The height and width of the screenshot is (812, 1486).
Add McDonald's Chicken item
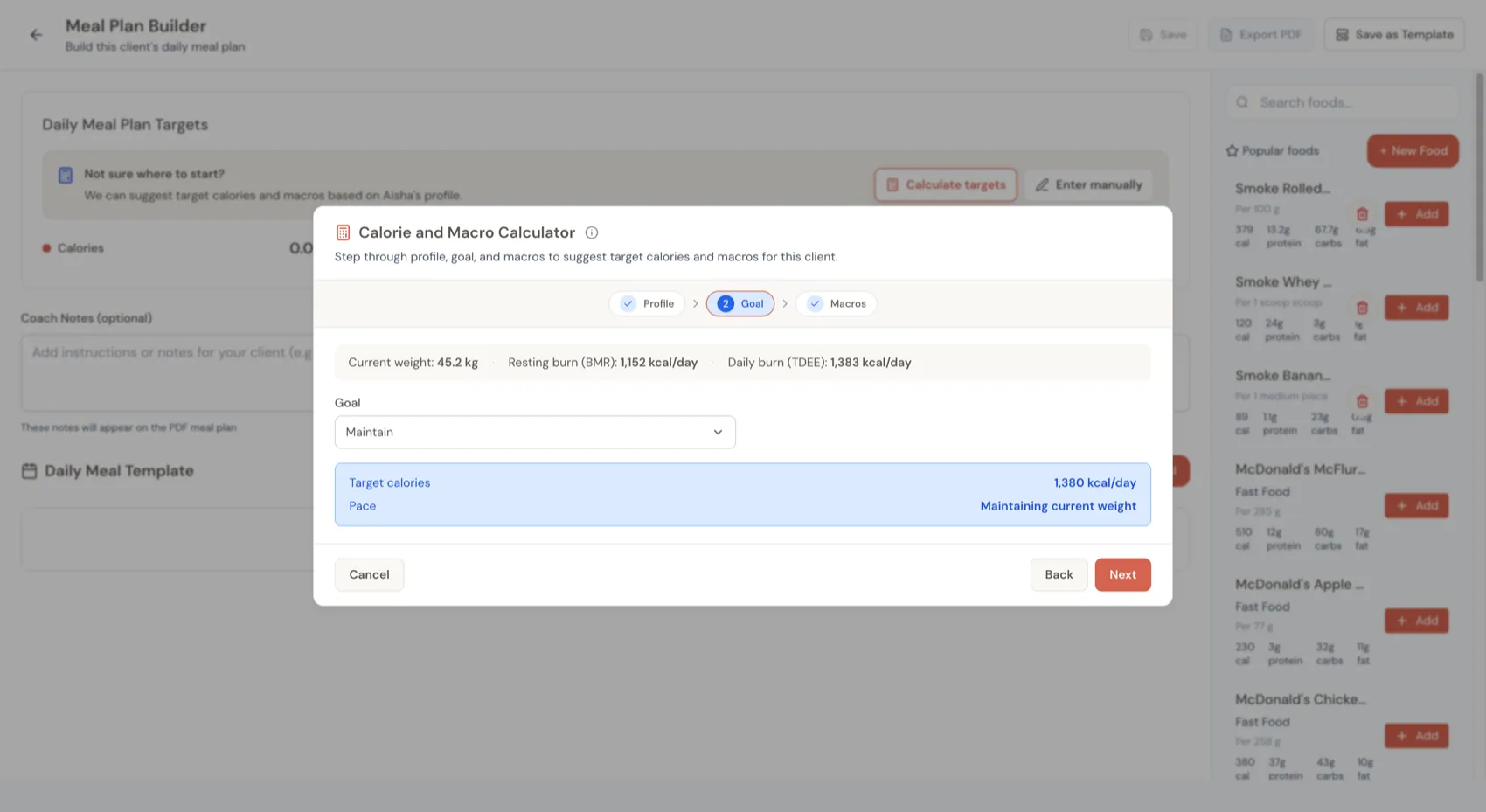coord(1416,736)
